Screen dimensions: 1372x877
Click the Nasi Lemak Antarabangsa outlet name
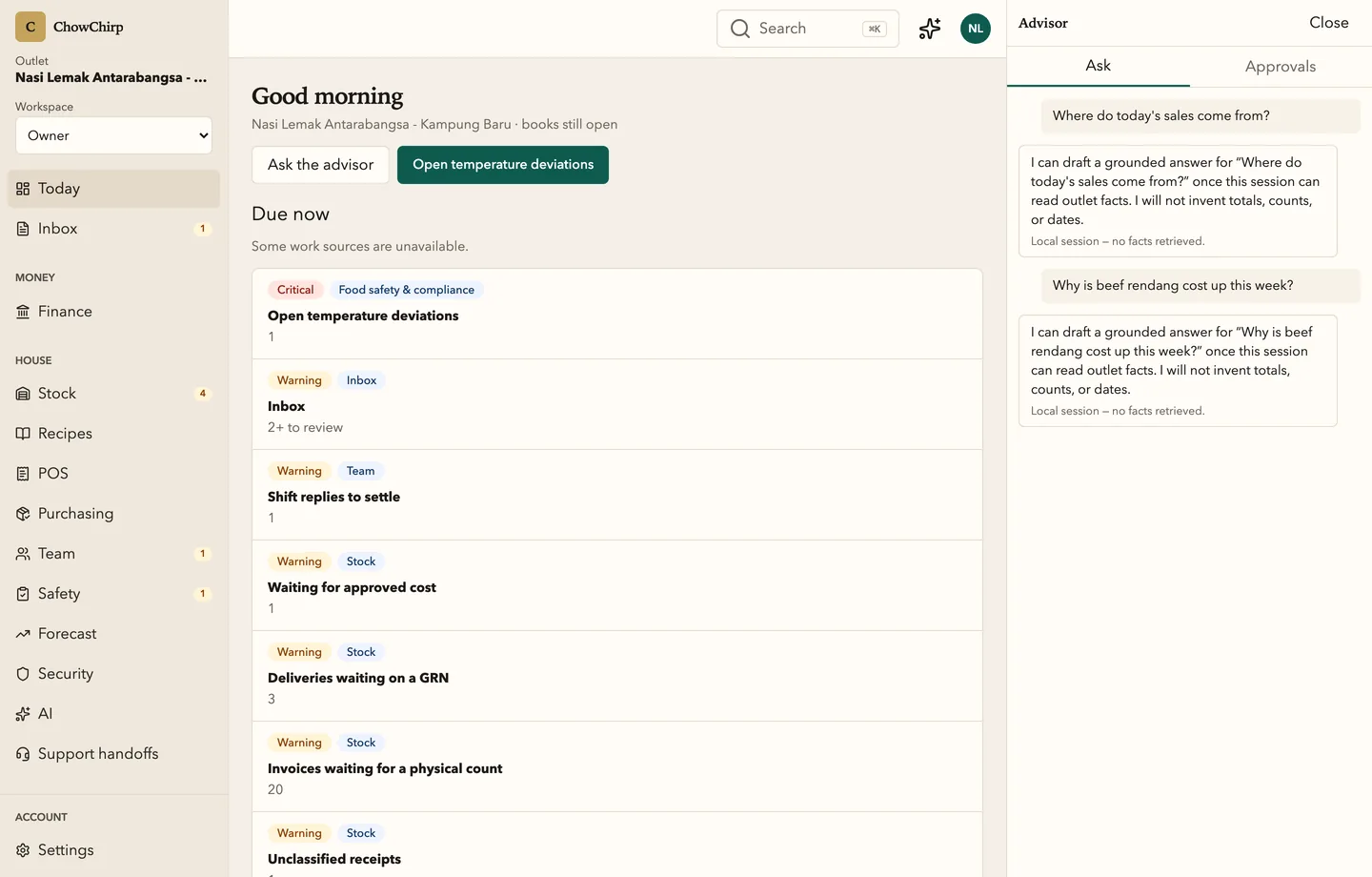[111, 78]
